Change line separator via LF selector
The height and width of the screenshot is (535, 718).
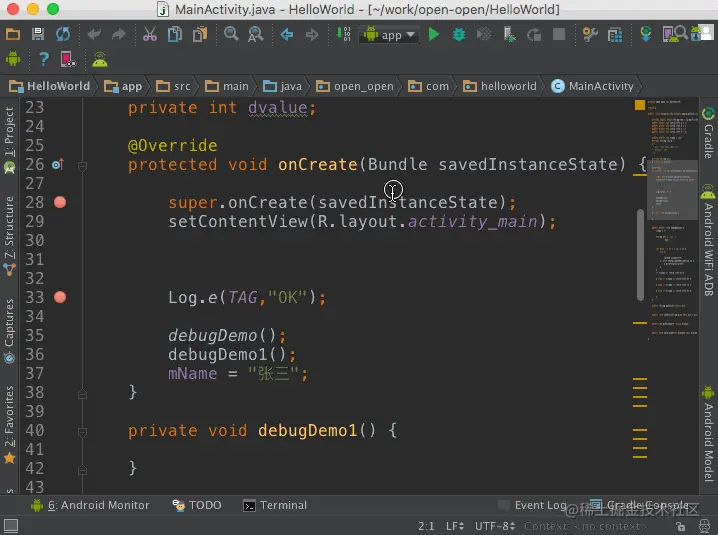(455, 526)
